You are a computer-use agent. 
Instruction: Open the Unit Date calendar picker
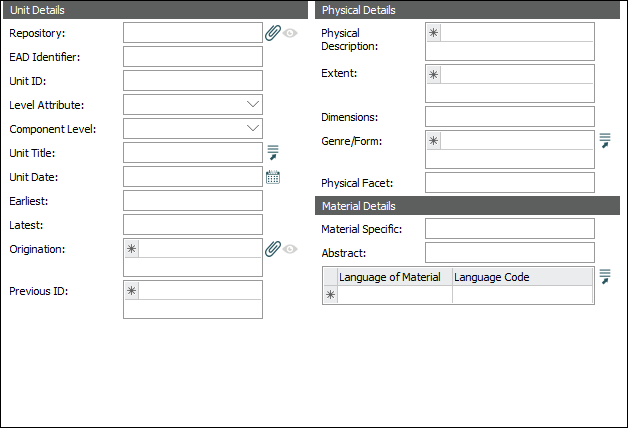click(273, 177)
